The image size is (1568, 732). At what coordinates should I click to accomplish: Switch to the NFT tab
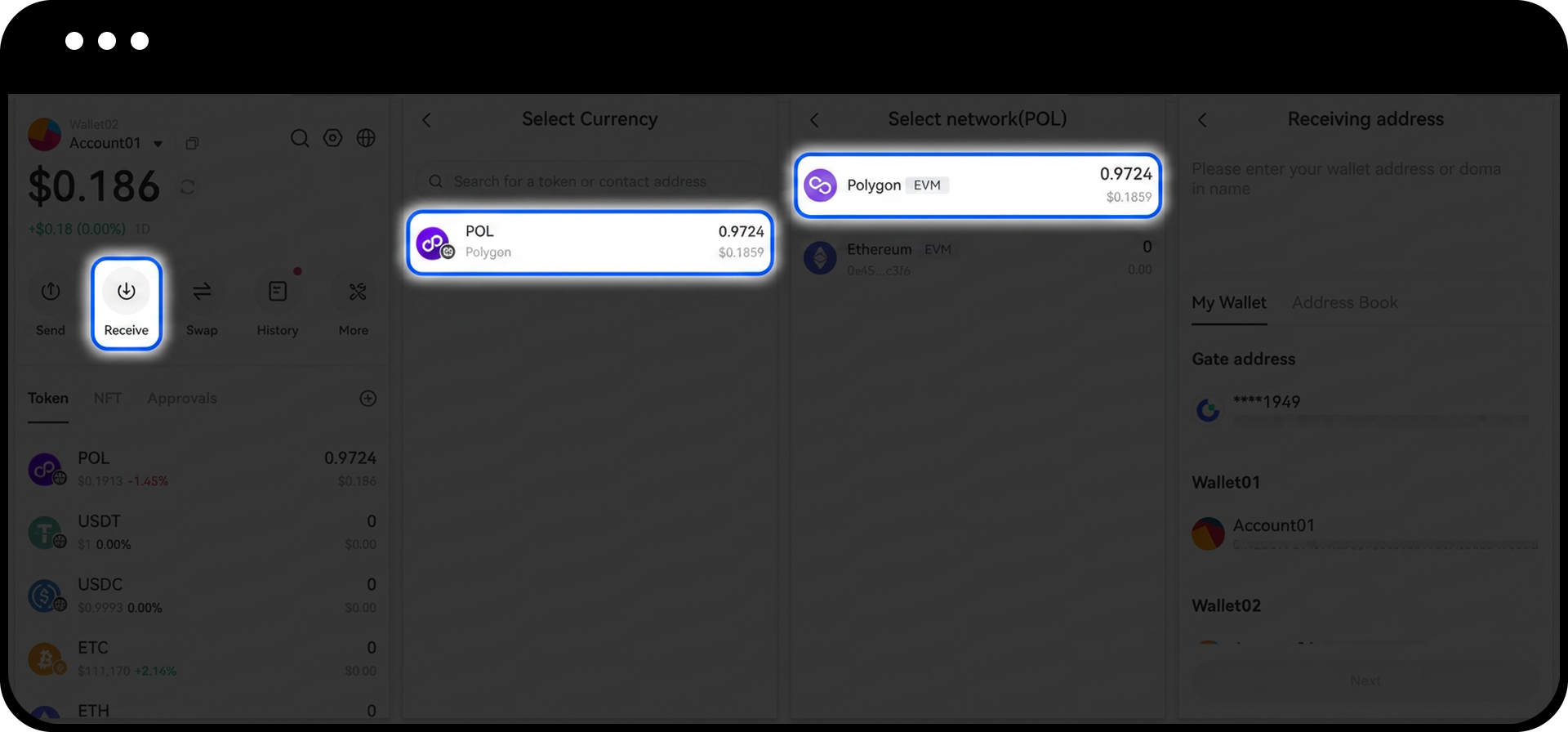[x=108, y=399]
